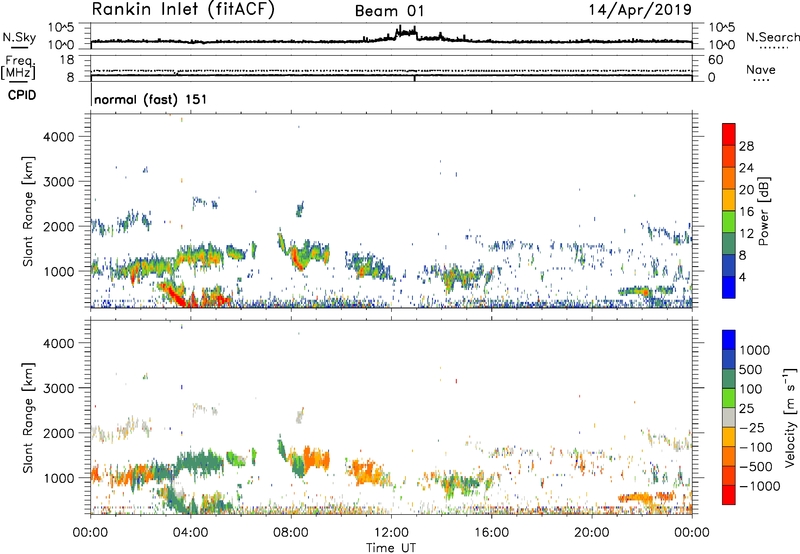800x554 pixels.
Task: Click the noise peak near 12:30 in sky-noise plot
Action: point(406,32)
